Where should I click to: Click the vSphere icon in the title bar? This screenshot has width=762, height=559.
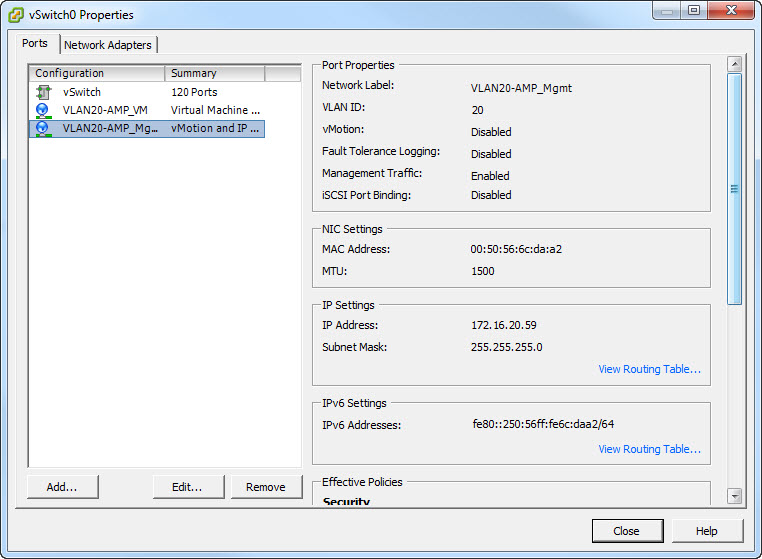(x=16, y=15)
